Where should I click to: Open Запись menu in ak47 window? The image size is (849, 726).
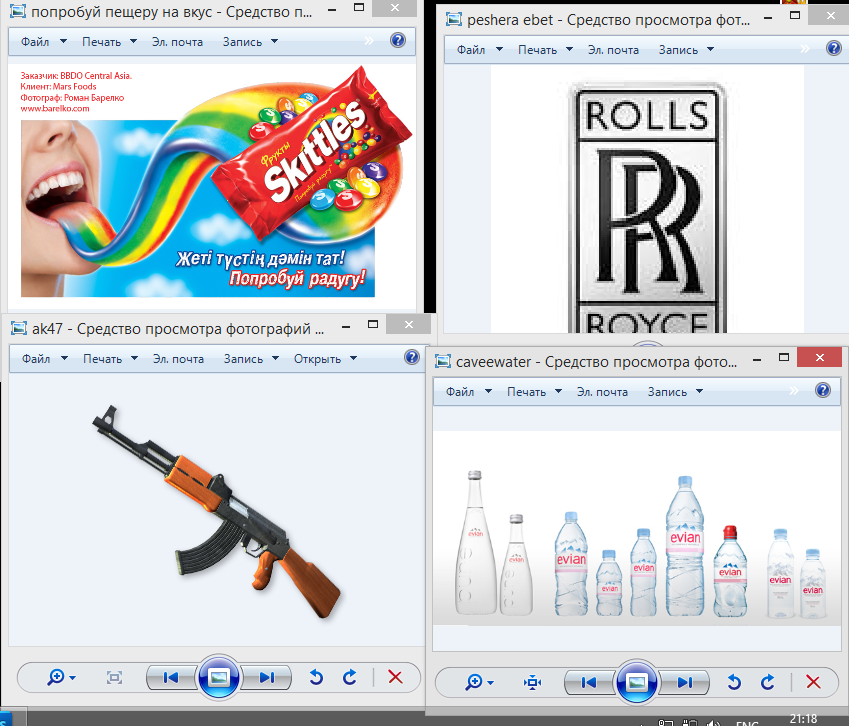tap(251, 358)
